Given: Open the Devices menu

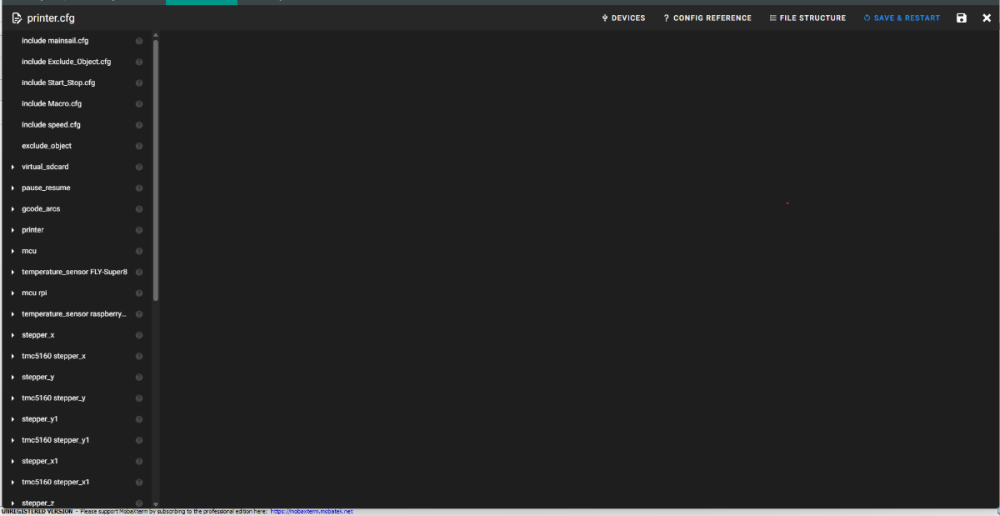Looking at the screenshot, I should 623,18.
